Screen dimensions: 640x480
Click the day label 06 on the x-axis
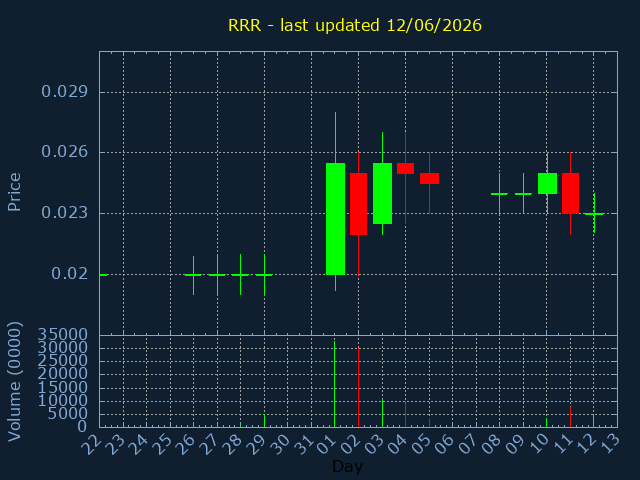click(x=444, y=444)
